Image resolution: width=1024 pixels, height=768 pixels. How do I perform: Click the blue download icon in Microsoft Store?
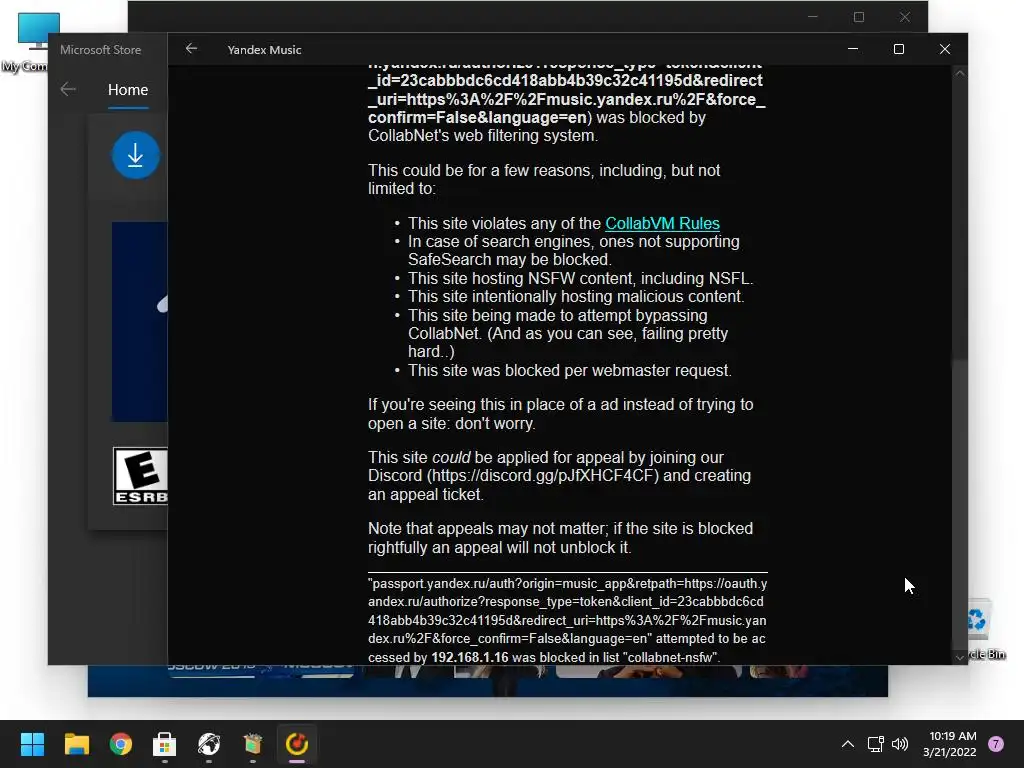click(135, 155)
